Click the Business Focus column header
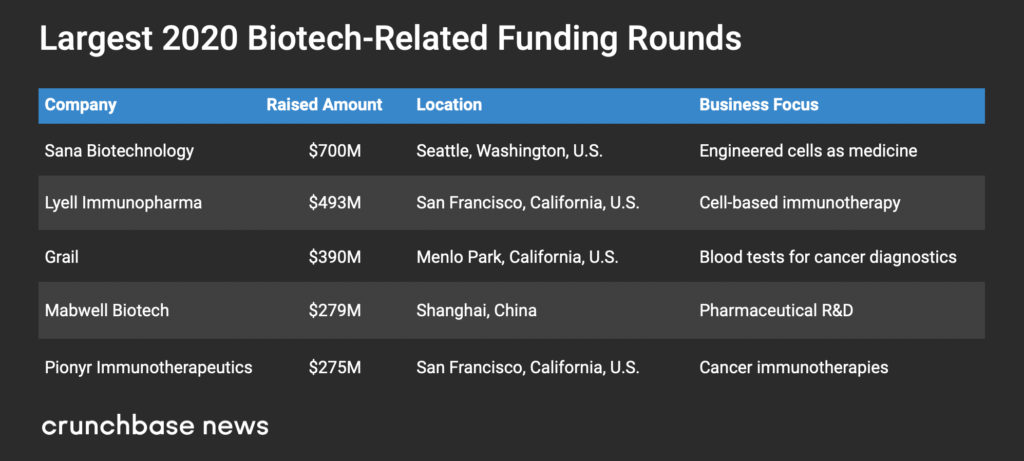This screenshot has width=1024, height=461. [x=759, y=104]
